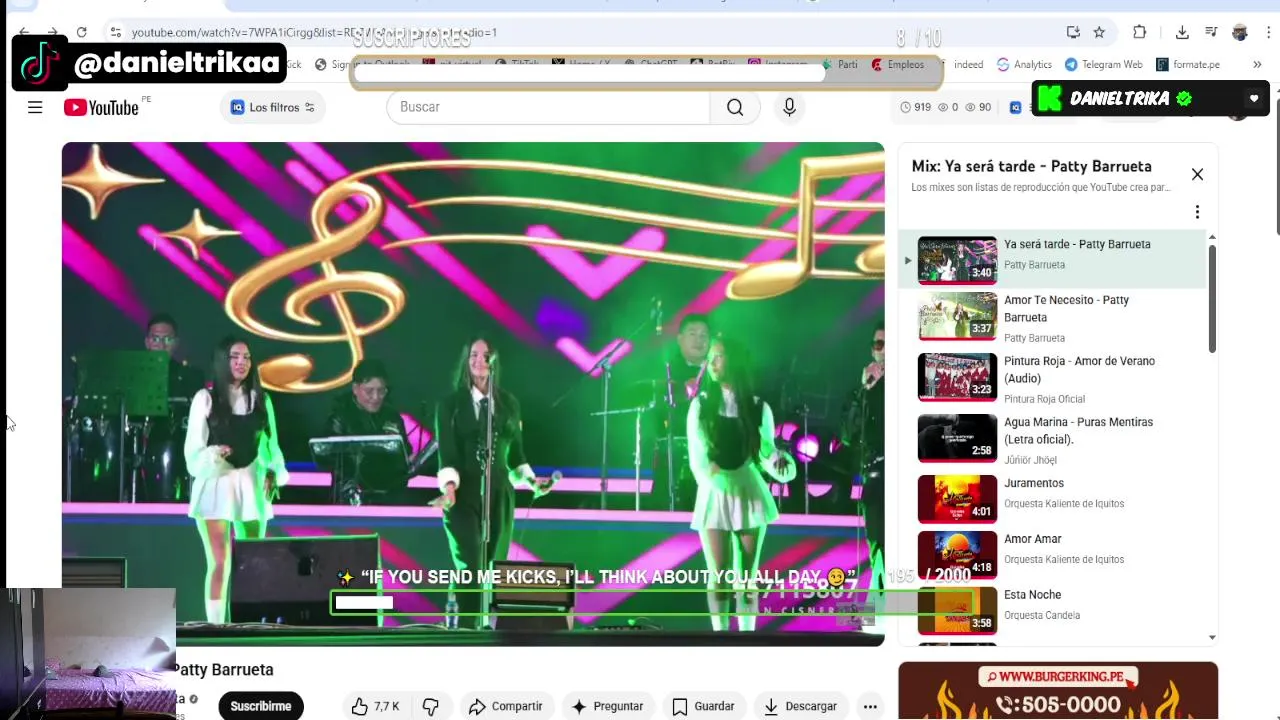This screenshot has height=720, width=1280.
Task: Click the address bar URL
Action: 314,32
